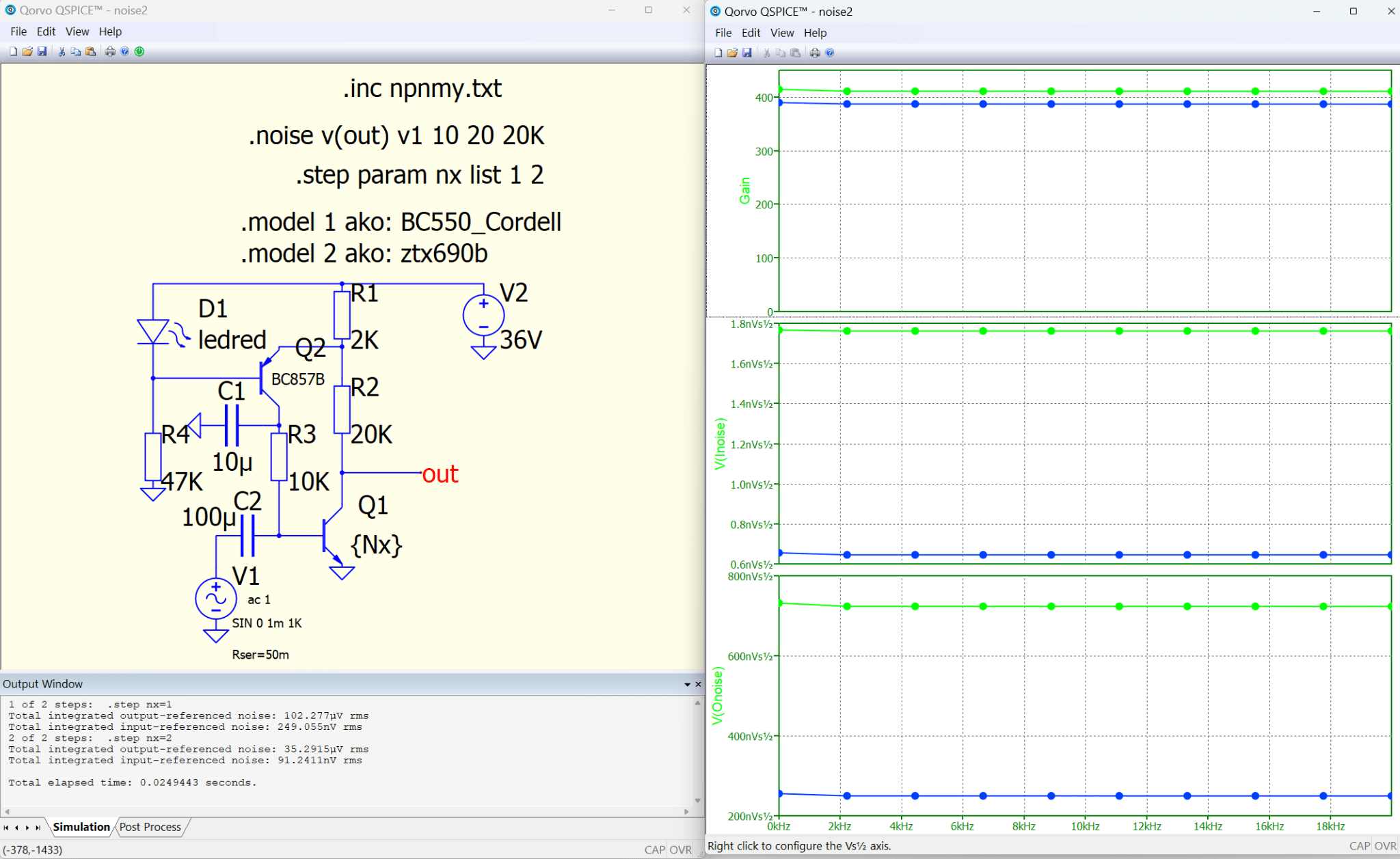Click New file icon in right plot window

[718, 53]
